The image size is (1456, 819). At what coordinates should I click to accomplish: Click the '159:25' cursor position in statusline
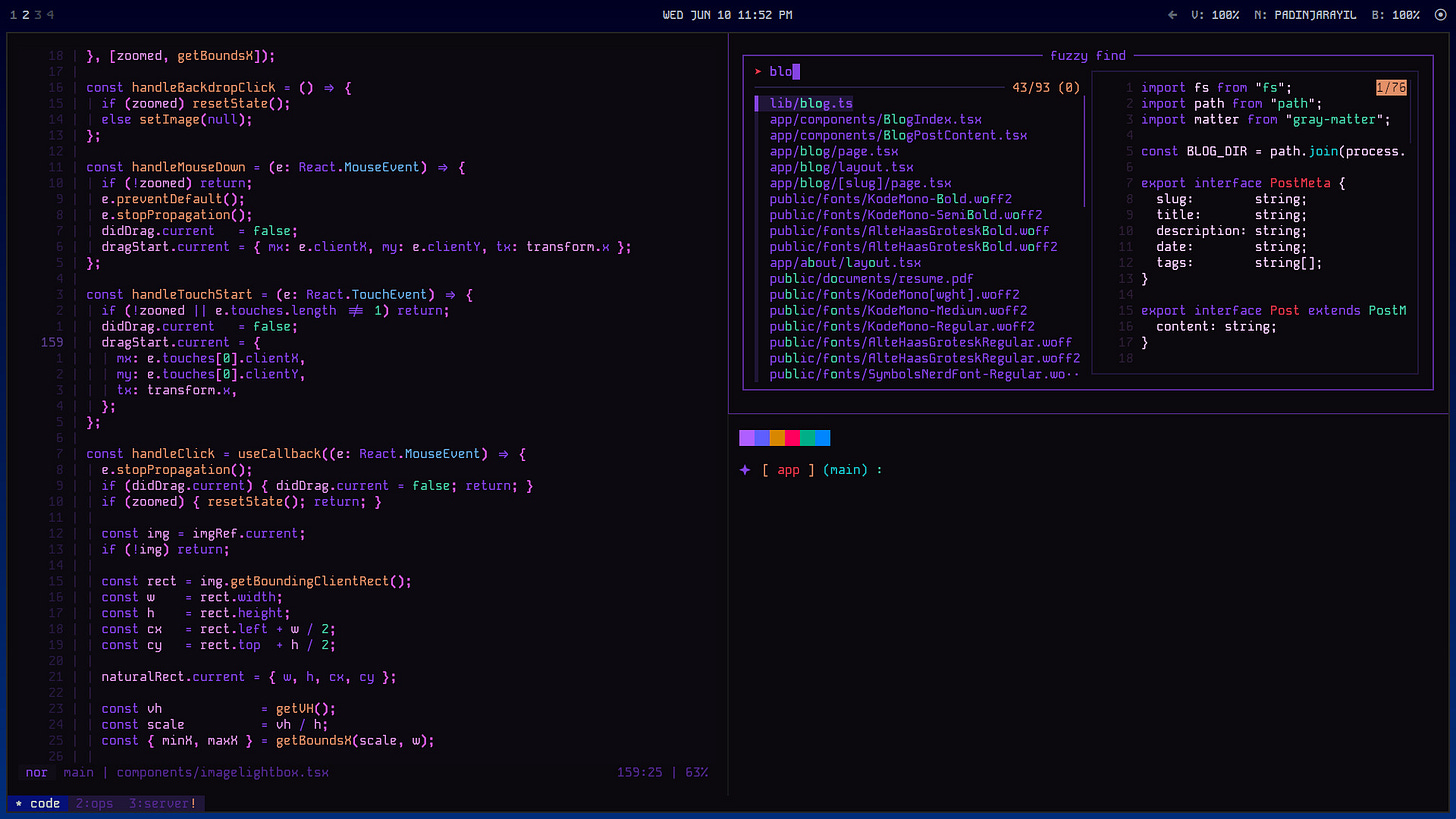(x=640, y=773)
